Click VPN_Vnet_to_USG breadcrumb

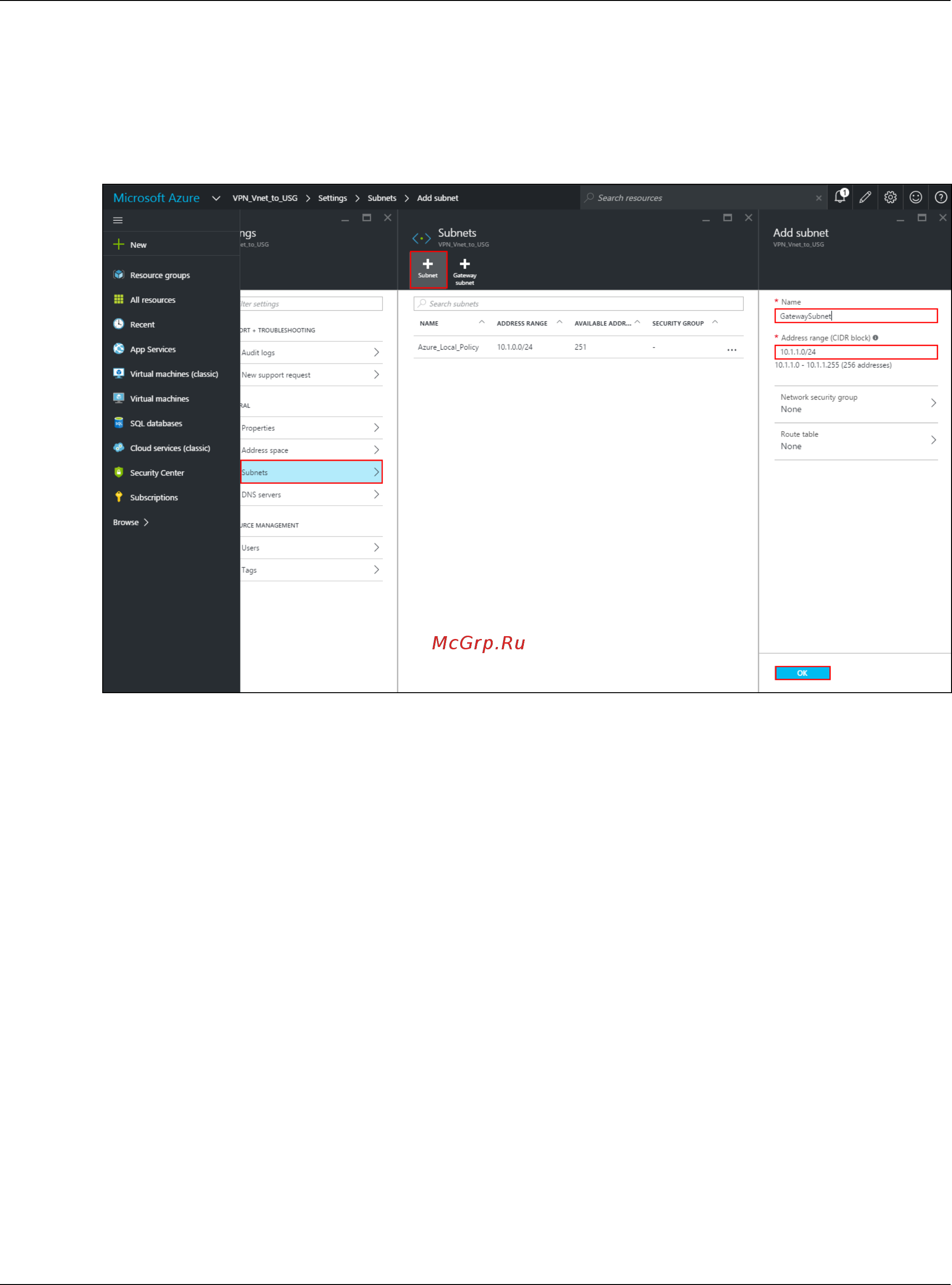(x=265, y=198)
